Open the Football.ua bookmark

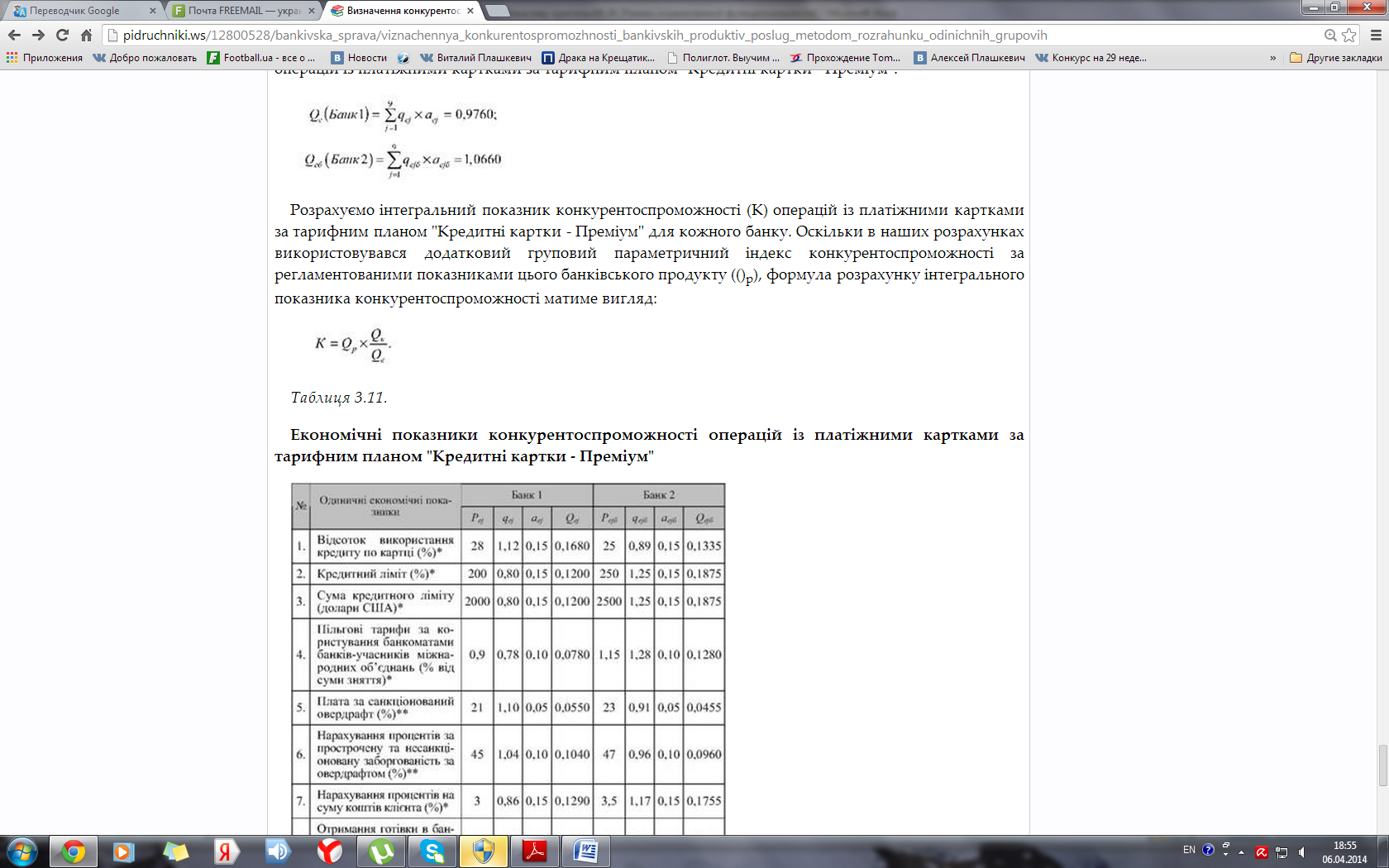[261, 58]
